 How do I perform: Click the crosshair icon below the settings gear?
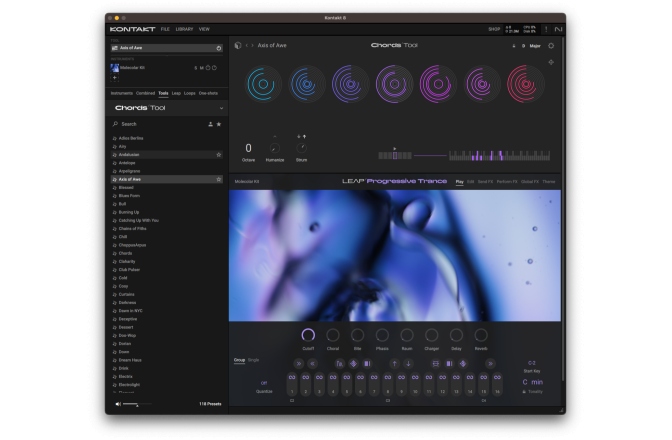click(551, 62)
